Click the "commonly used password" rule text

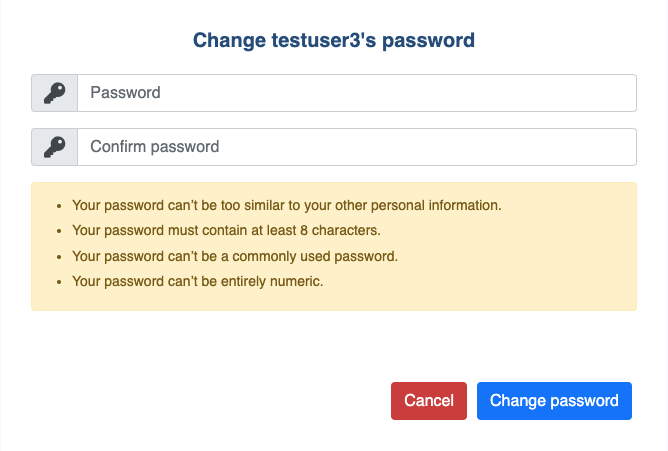(236, 256)
